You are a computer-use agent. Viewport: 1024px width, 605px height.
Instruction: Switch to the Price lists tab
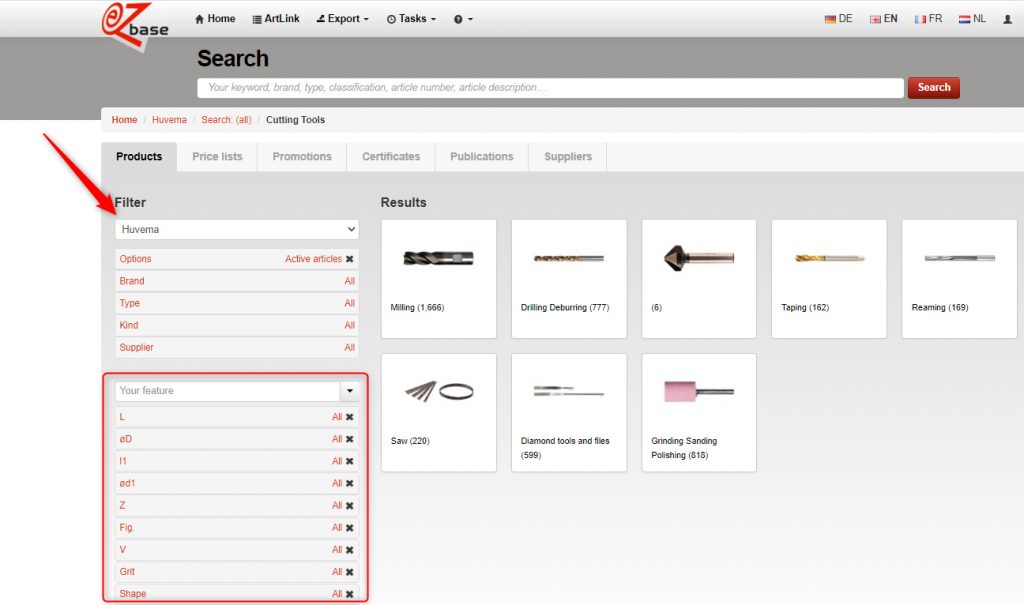coord(217,157)
